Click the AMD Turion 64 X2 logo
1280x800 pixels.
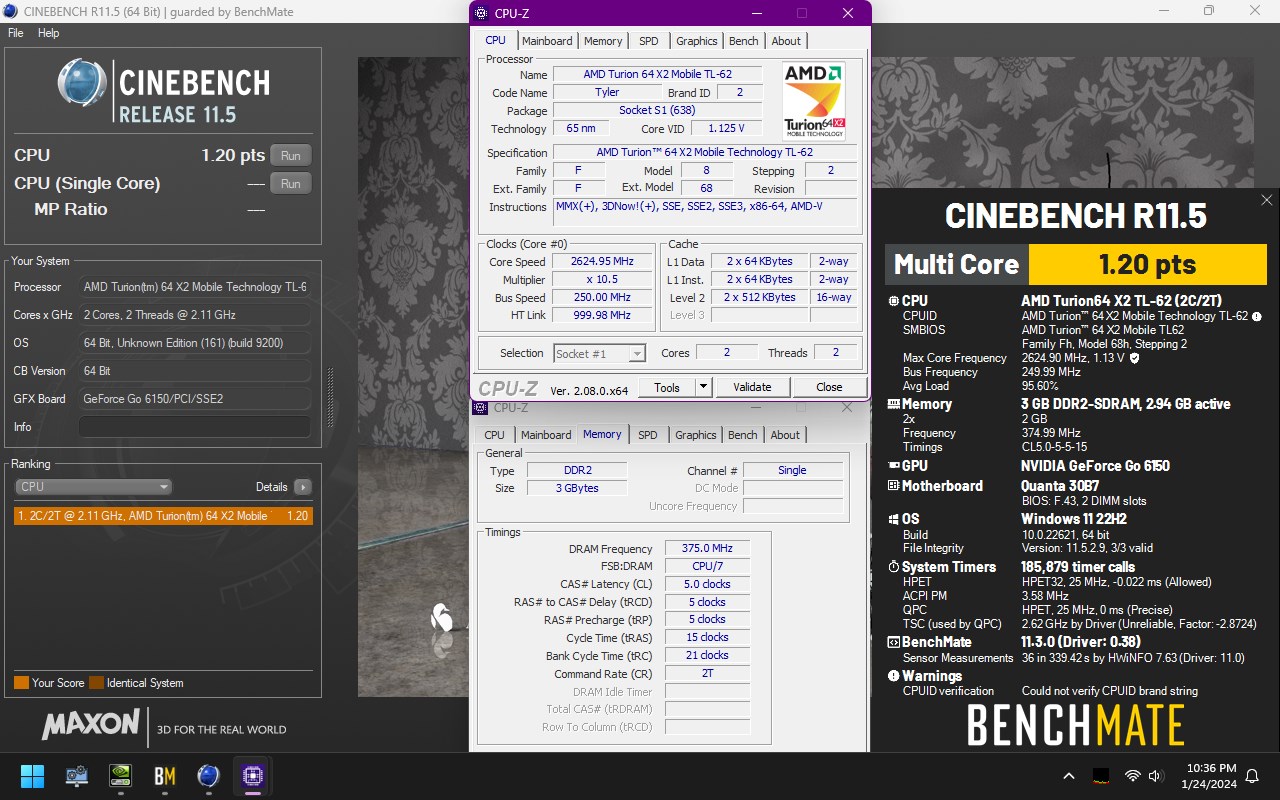[x=814, y=101]
